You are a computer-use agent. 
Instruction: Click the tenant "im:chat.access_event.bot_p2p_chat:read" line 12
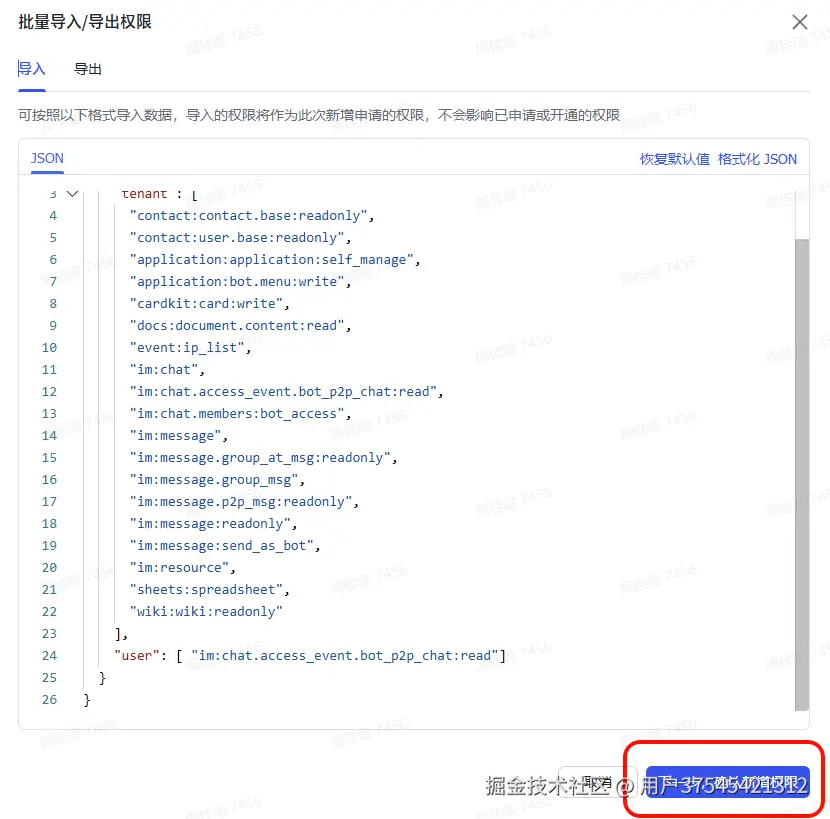pos(286,392)
